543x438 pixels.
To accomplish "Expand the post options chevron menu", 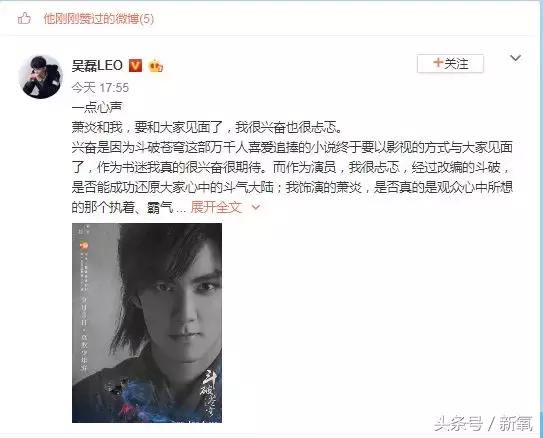I will 515,58.
